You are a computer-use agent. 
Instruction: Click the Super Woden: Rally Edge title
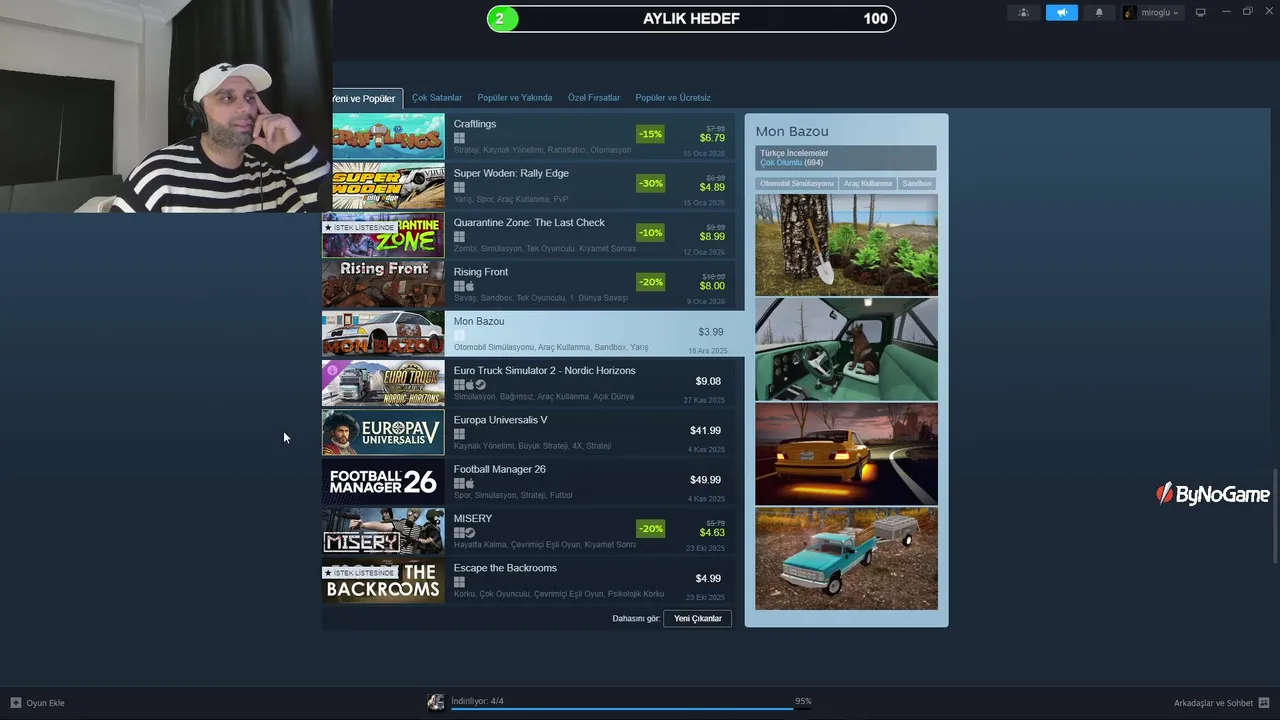[x=511, y=173]
